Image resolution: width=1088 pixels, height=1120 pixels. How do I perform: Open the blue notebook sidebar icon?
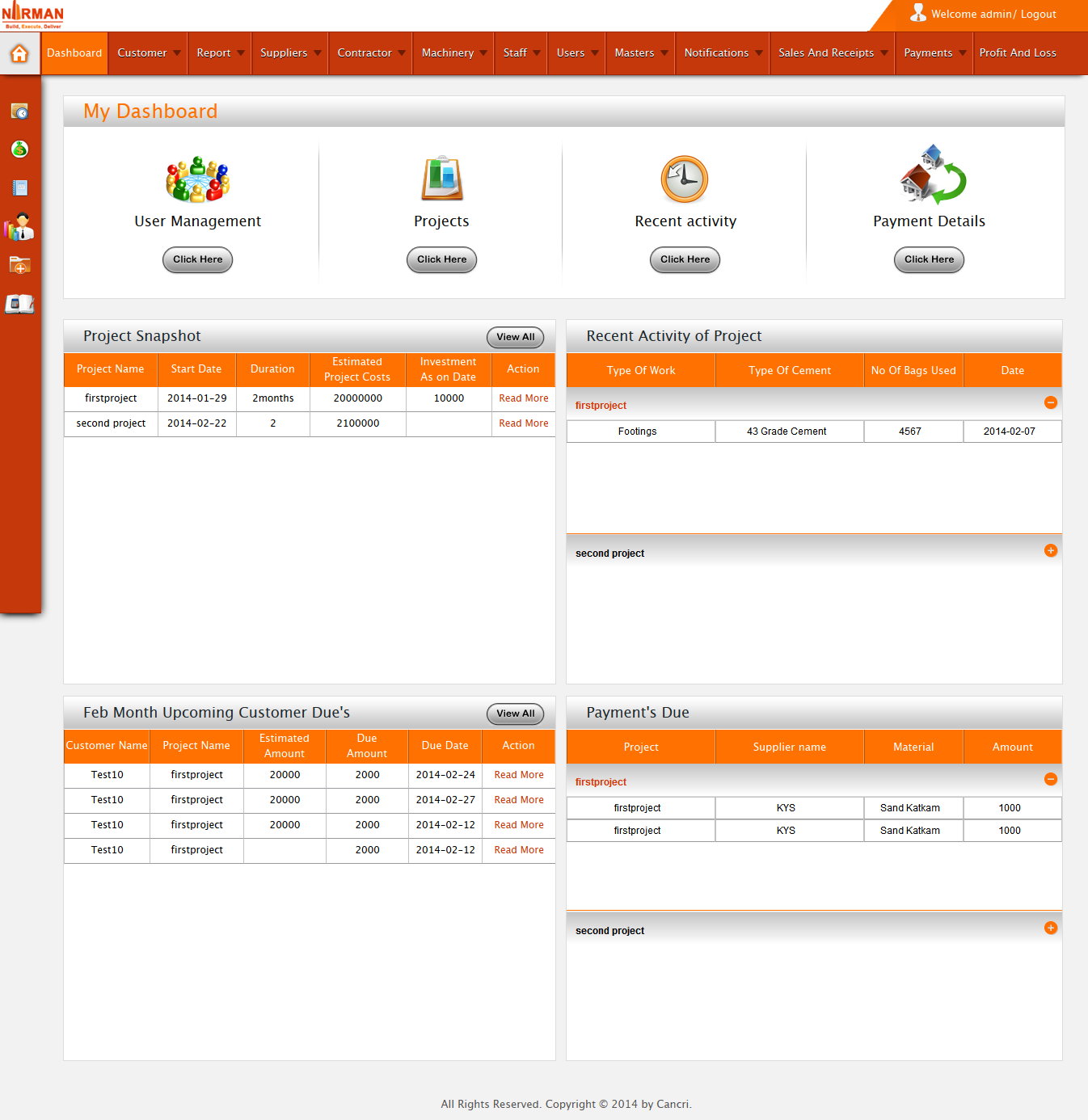tap(19, 188)
